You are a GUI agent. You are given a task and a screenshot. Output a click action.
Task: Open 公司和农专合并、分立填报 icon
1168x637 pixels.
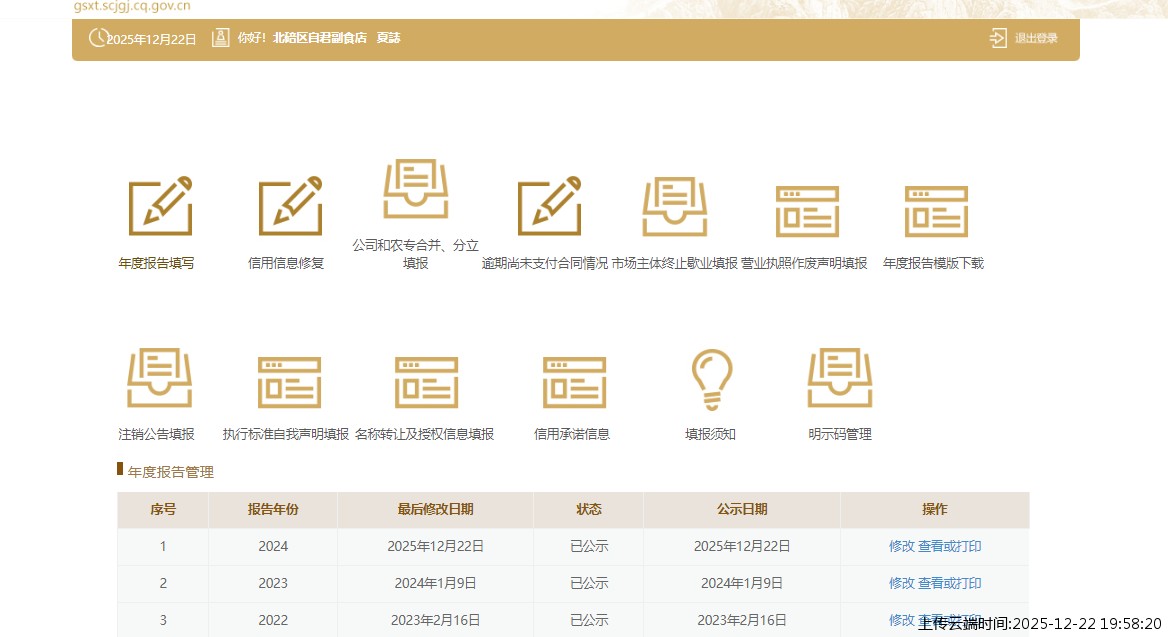coord(416,189)
